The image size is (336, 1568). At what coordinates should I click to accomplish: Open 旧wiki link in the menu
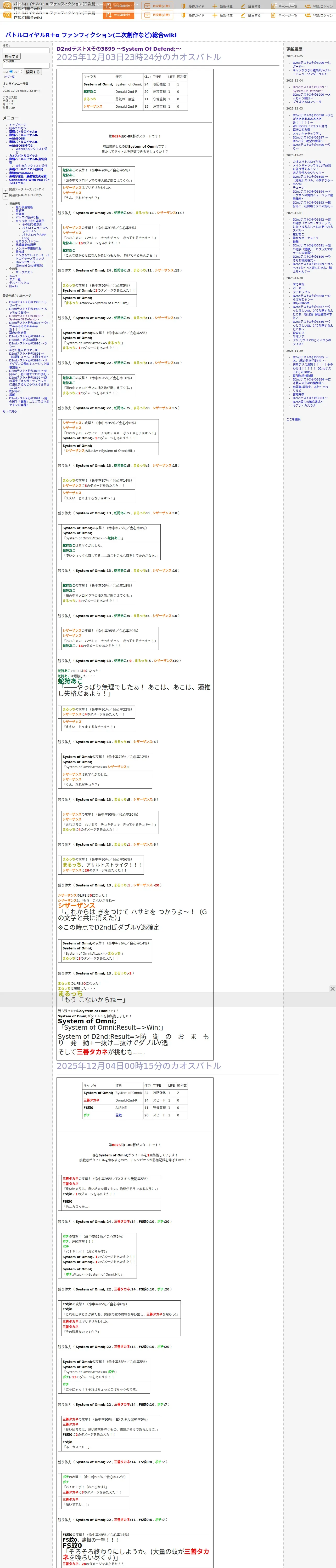(13, 286)
